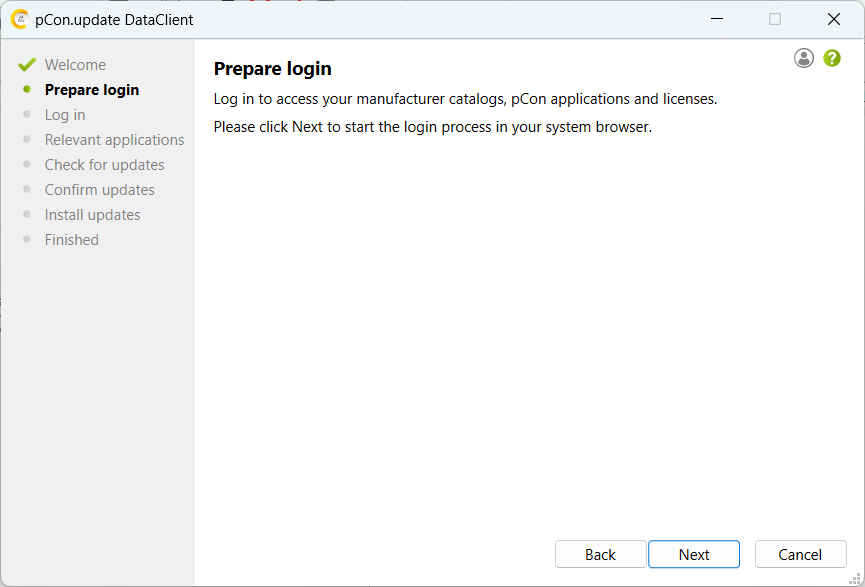Select the Log in step
Viewport: 865px width, 587px height.
click(x=65, y=115)
